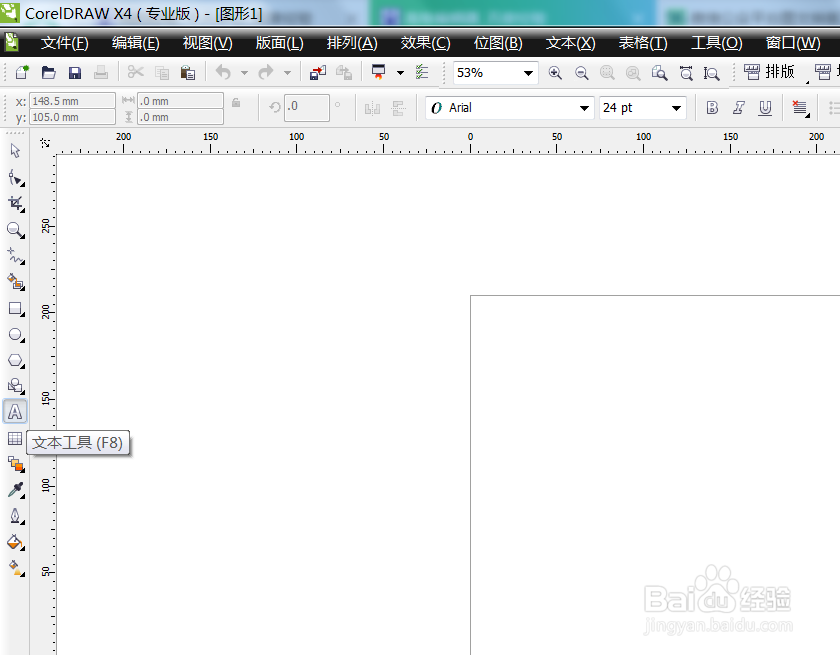Select the Basic Shapes tool

click(x=16, y=386)
